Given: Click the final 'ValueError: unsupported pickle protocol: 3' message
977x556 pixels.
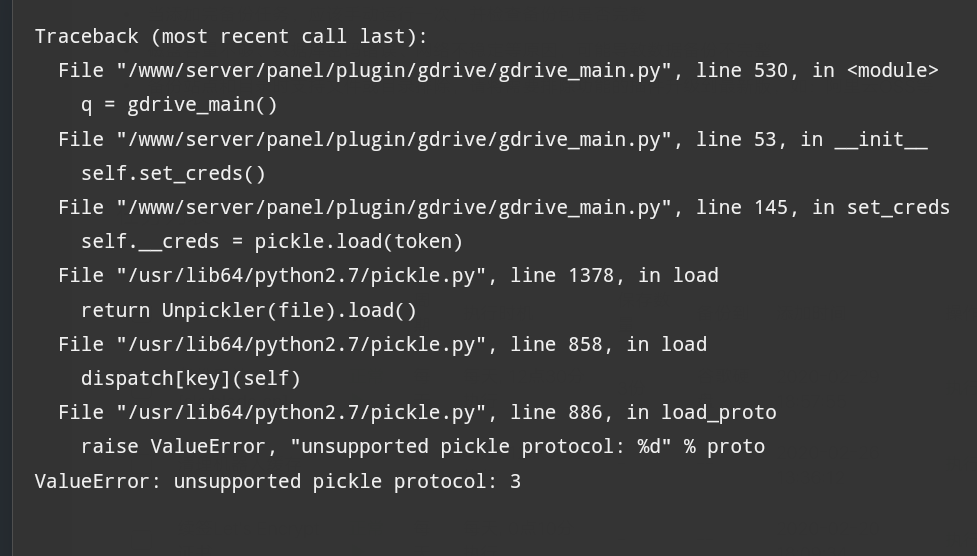Looking at the screenshot, I should (277, 481).
